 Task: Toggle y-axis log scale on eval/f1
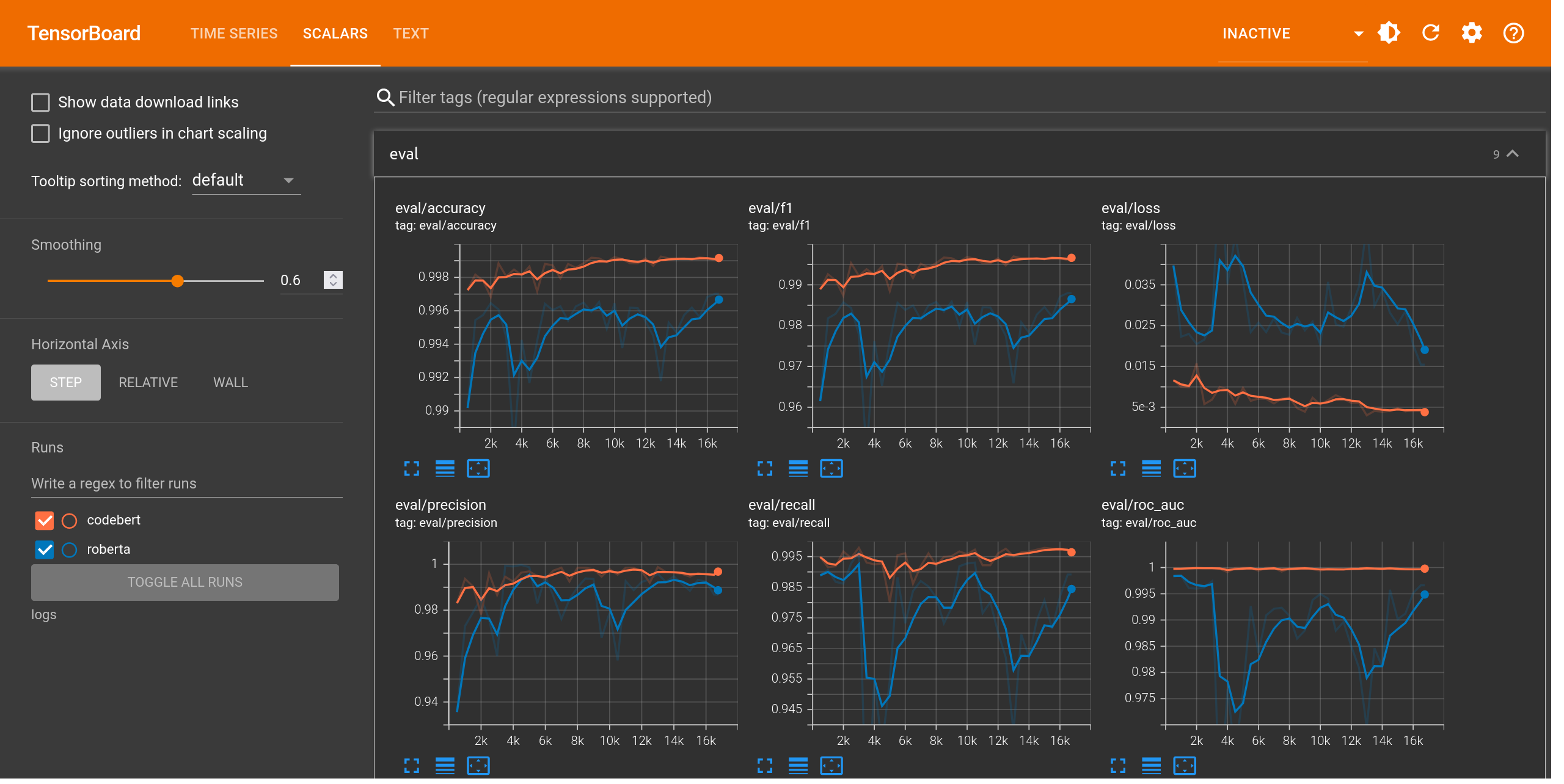(x=798, y=468)
